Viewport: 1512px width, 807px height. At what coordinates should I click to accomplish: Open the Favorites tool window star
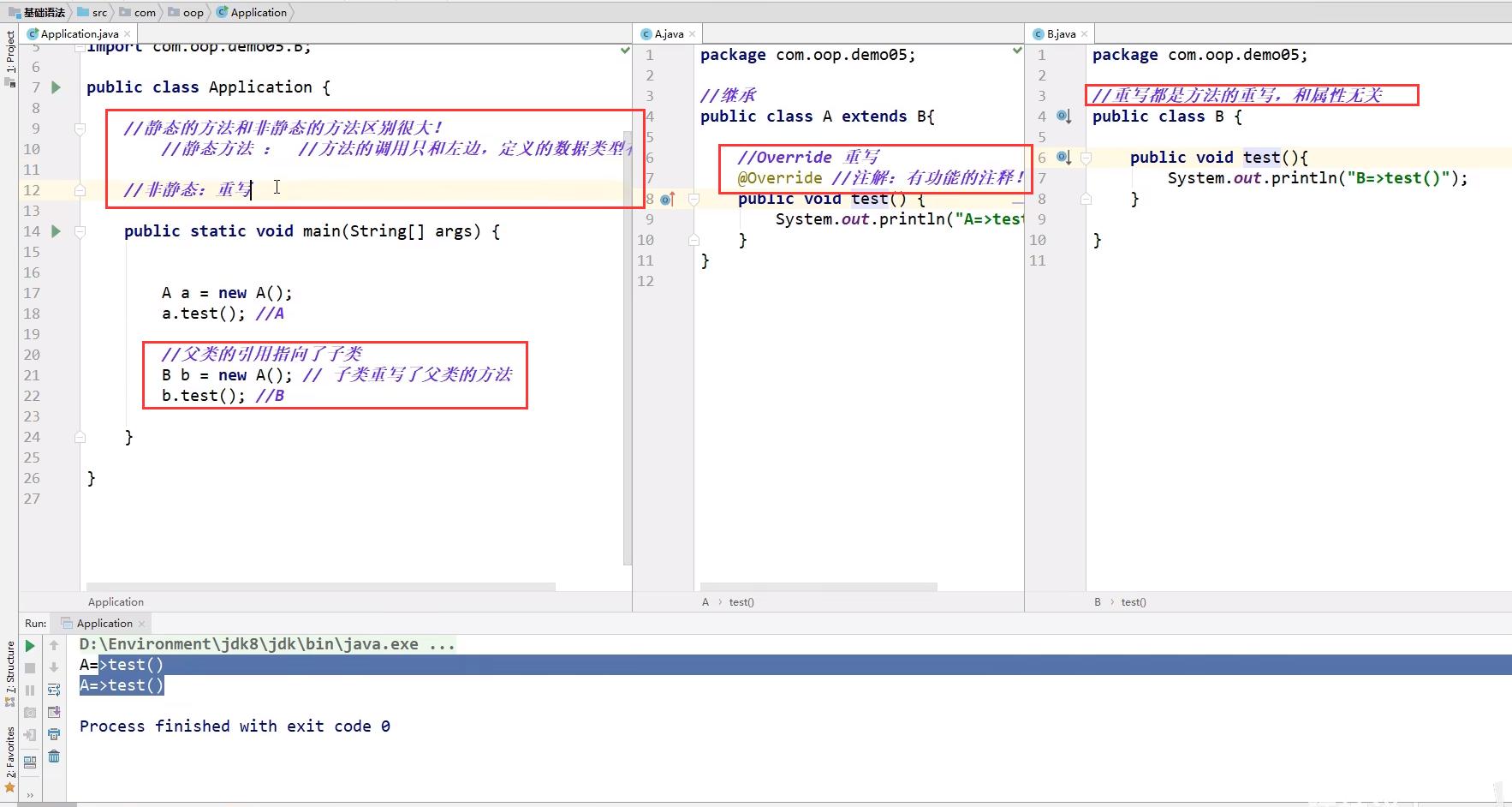(10, 787)
